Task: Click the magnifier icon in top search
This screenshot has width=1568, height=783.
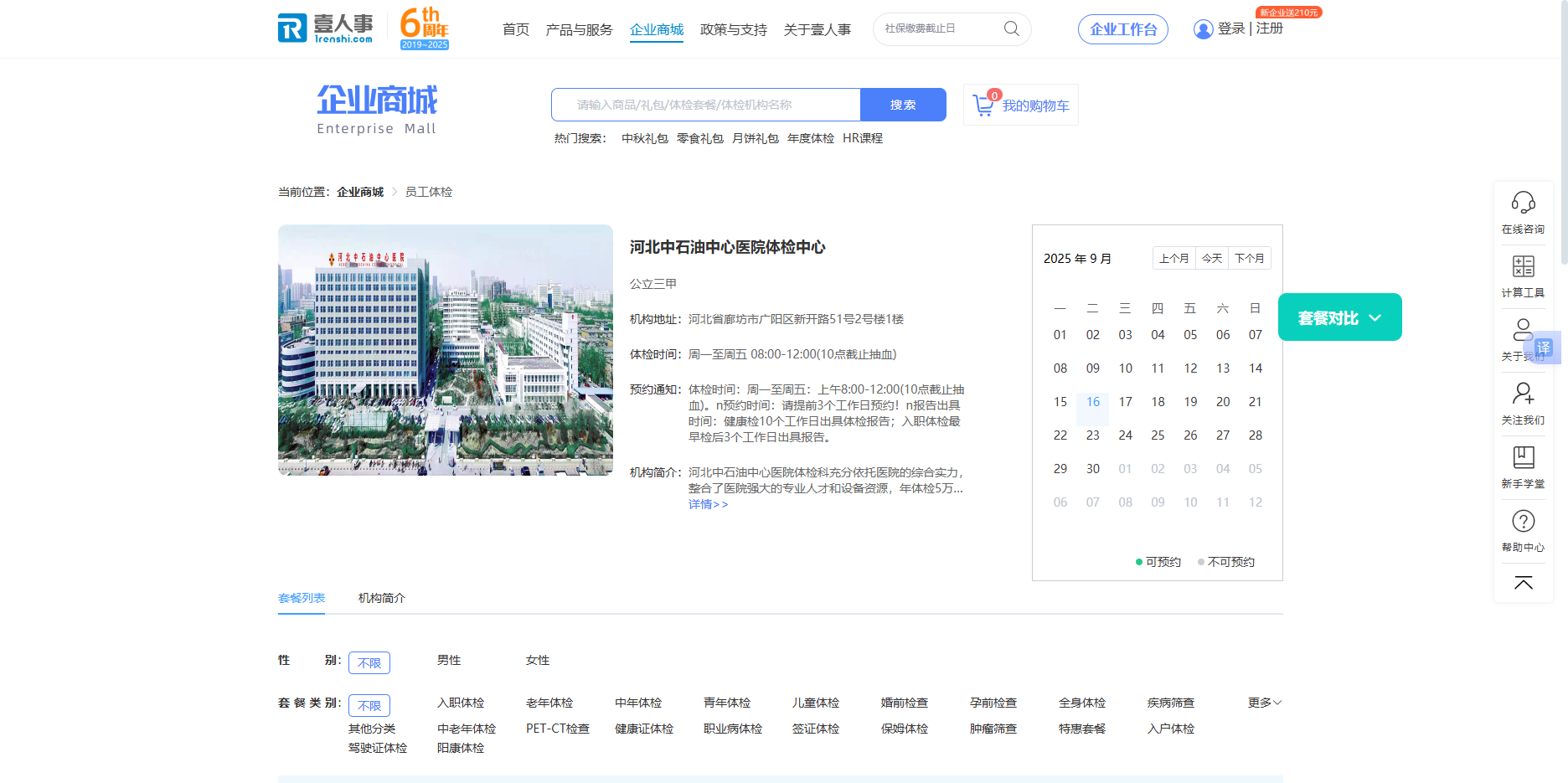Action: pyautogui.click(x=1012, y=28)
